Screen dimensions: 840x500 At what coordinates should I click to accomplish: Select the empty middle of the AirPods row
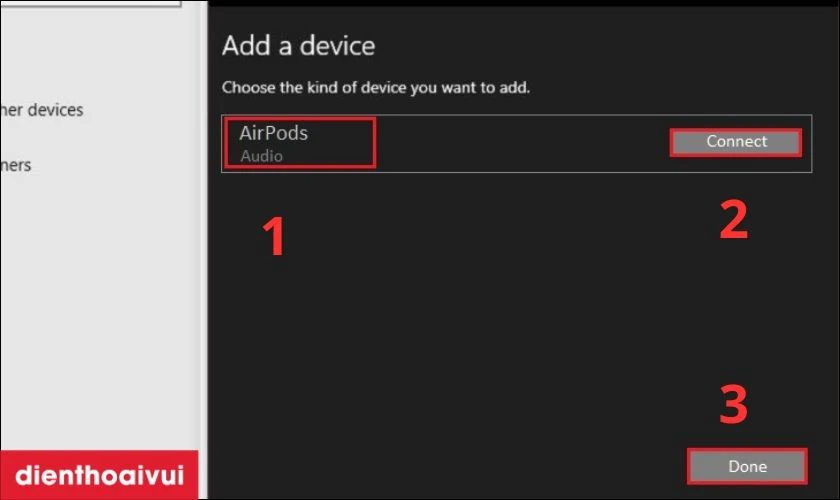522,144
